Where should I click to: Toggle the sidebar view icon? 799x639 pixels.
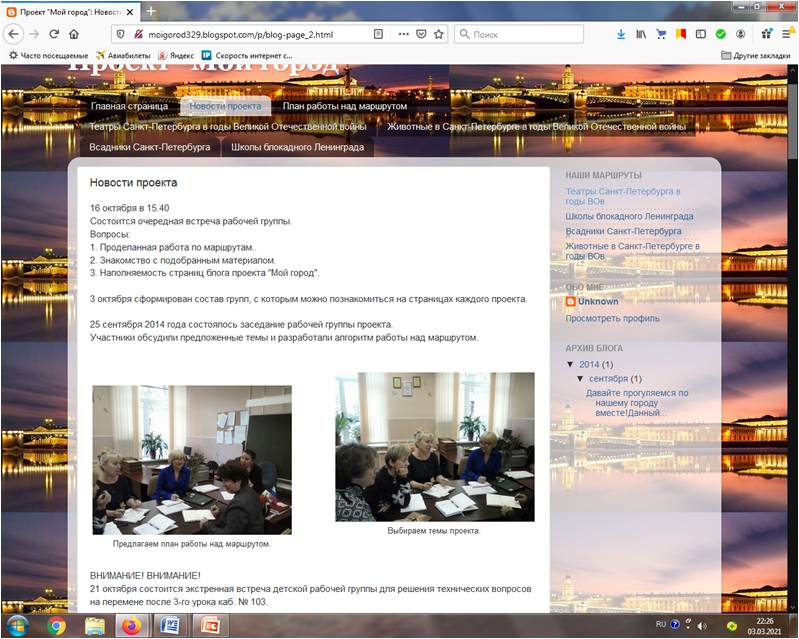click(701, 34)
